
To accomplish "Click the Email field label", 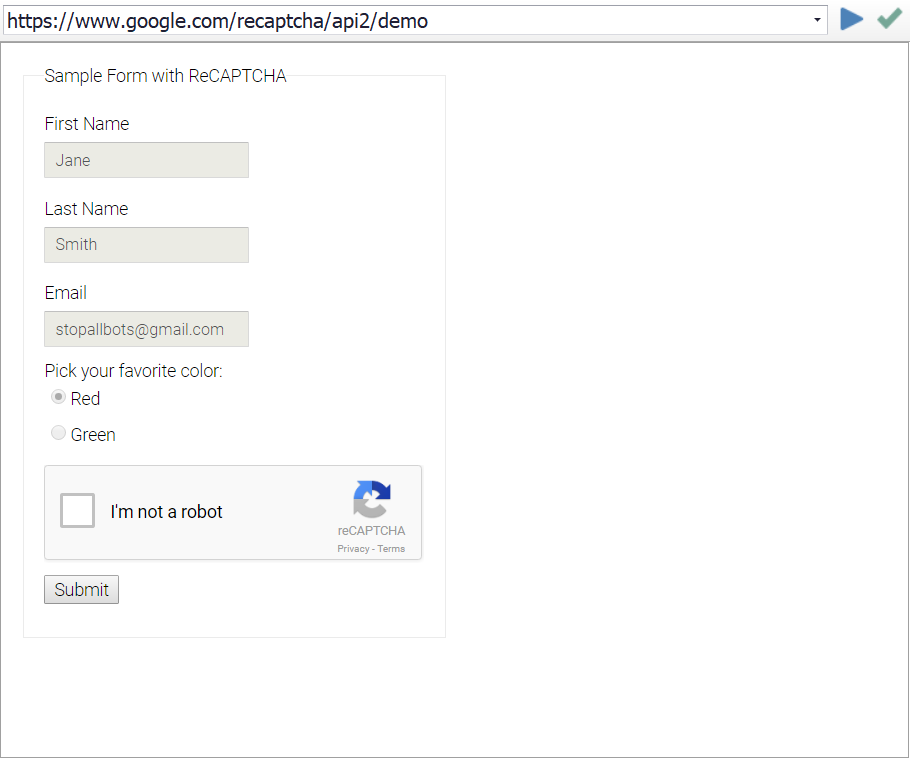I will [x=65, y=292].
